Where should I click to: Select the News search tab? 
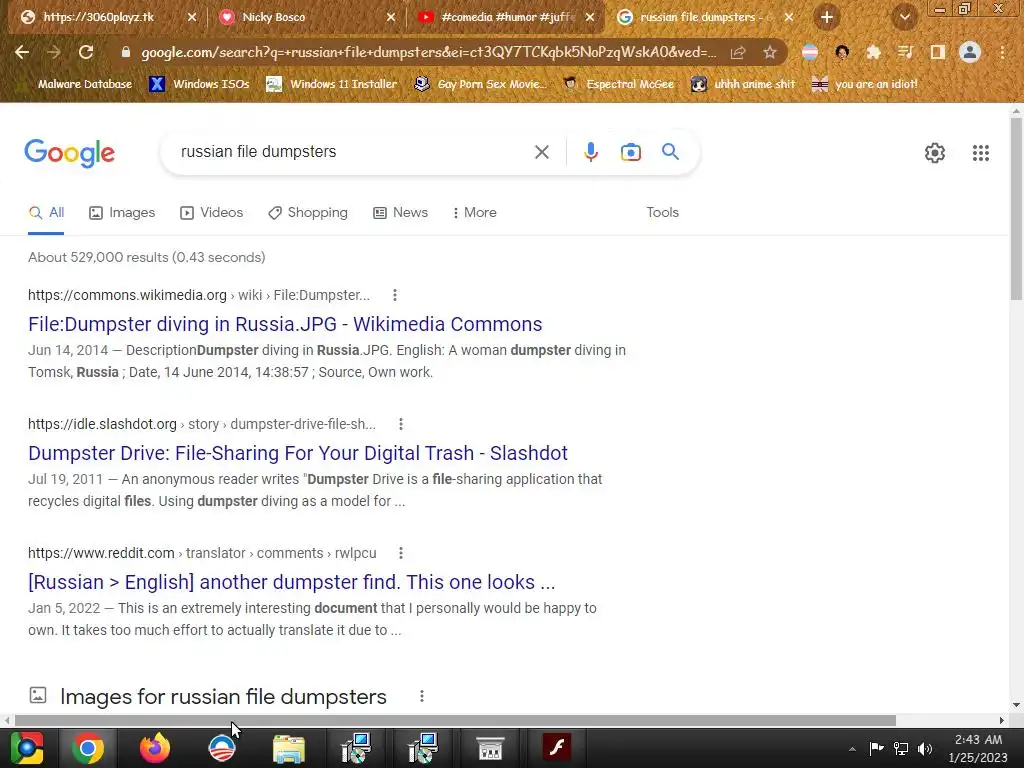[x=400, y=213]
